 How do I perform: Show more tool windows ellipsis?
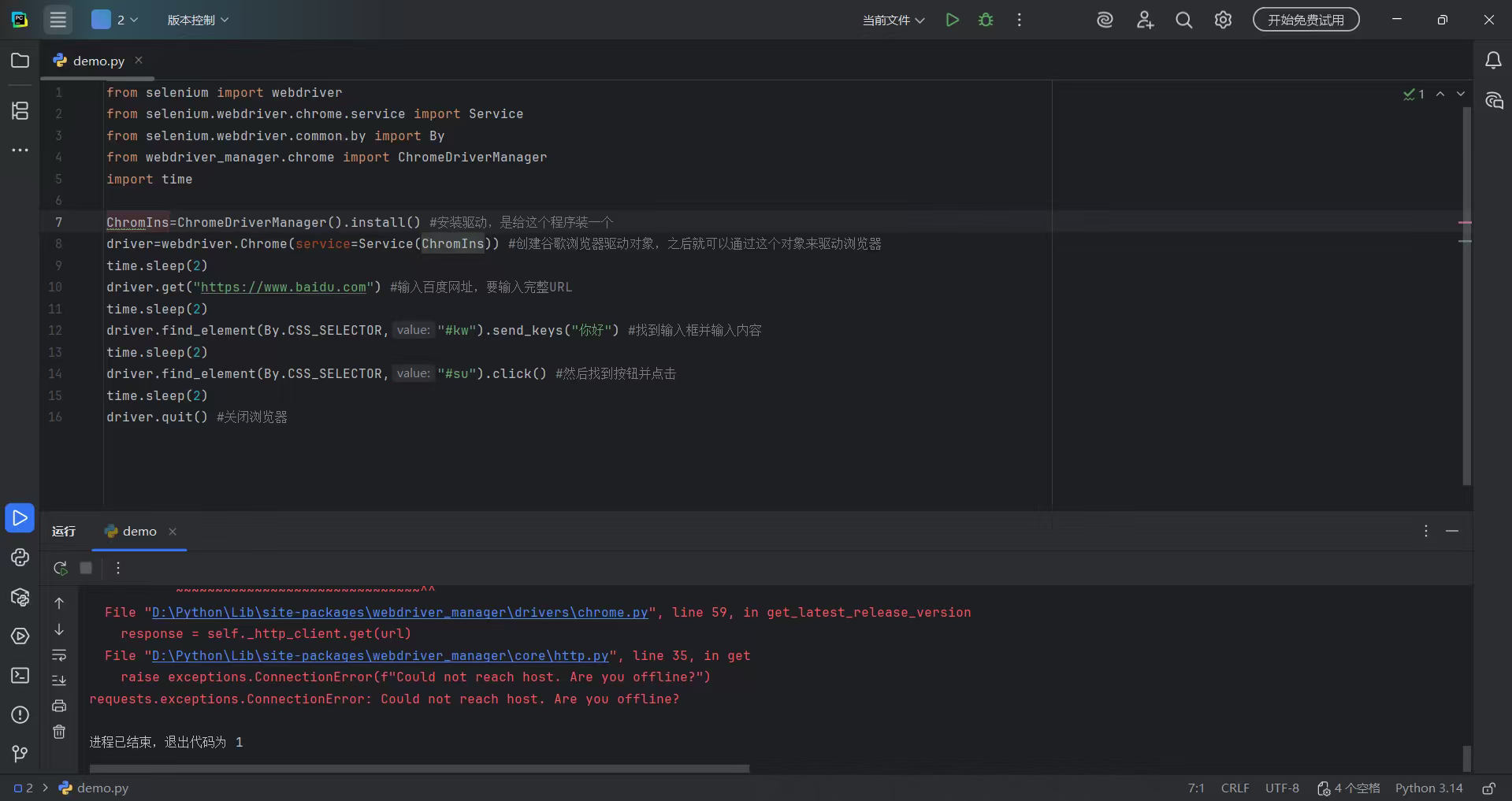[x=20, y=150]
